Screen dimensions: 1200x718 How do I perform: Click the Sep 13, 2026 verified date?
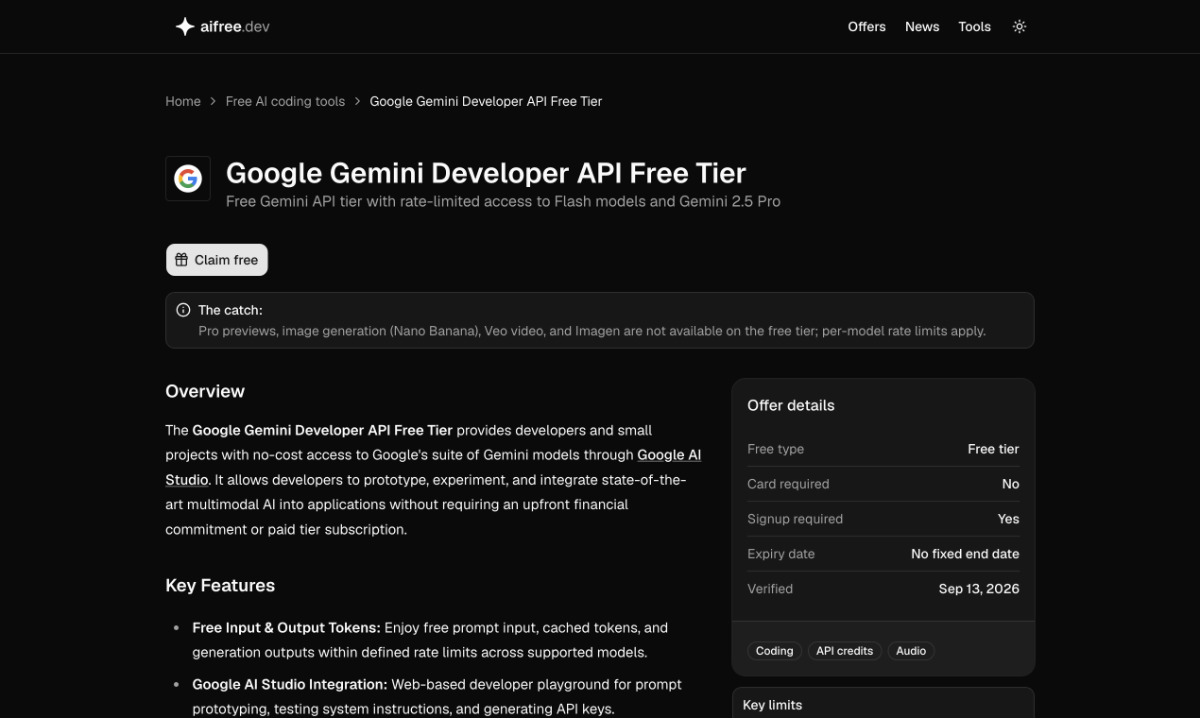coord(979,589)
